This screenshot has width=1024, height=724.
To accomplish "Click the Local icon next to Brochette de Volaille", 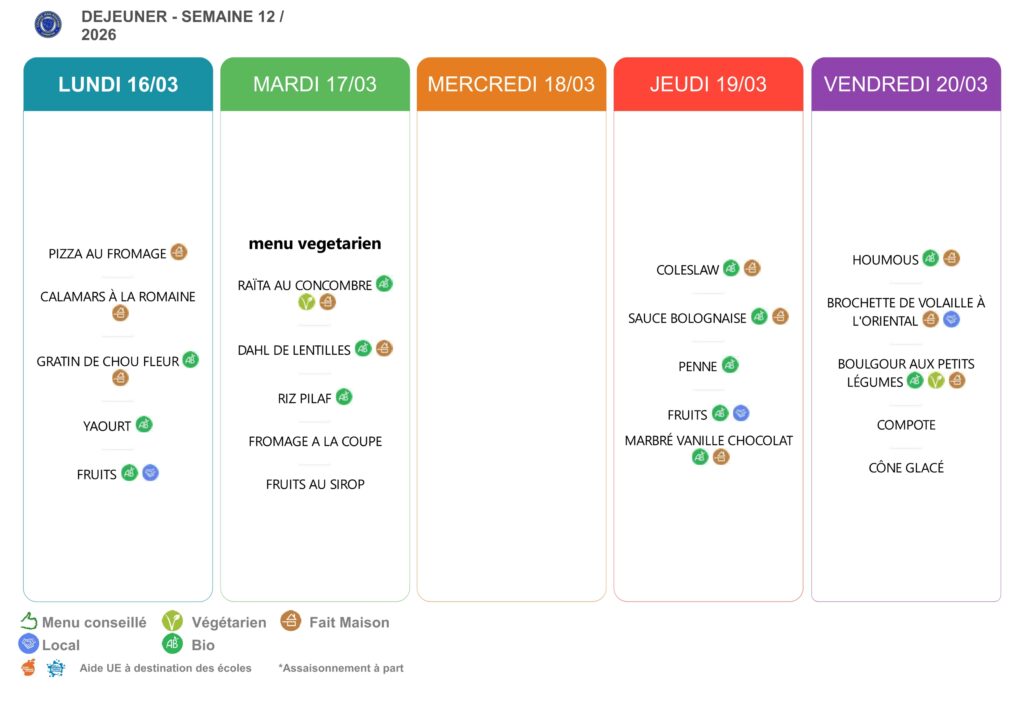I will pyautogui.click(x=951, y=319).
